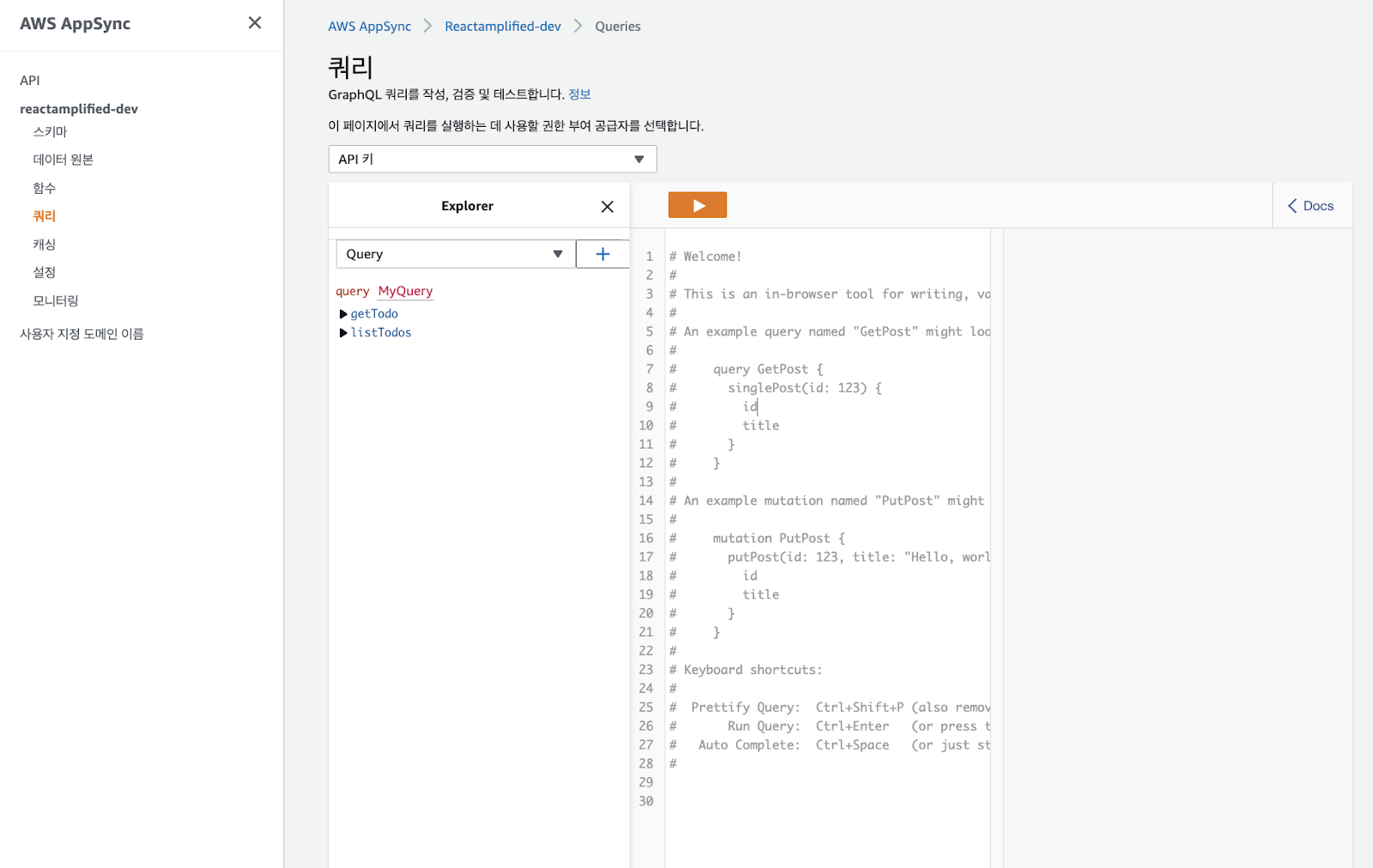
Task: Go to the AWS AppSync breadcrumb link
Action: tap(370, 27)
